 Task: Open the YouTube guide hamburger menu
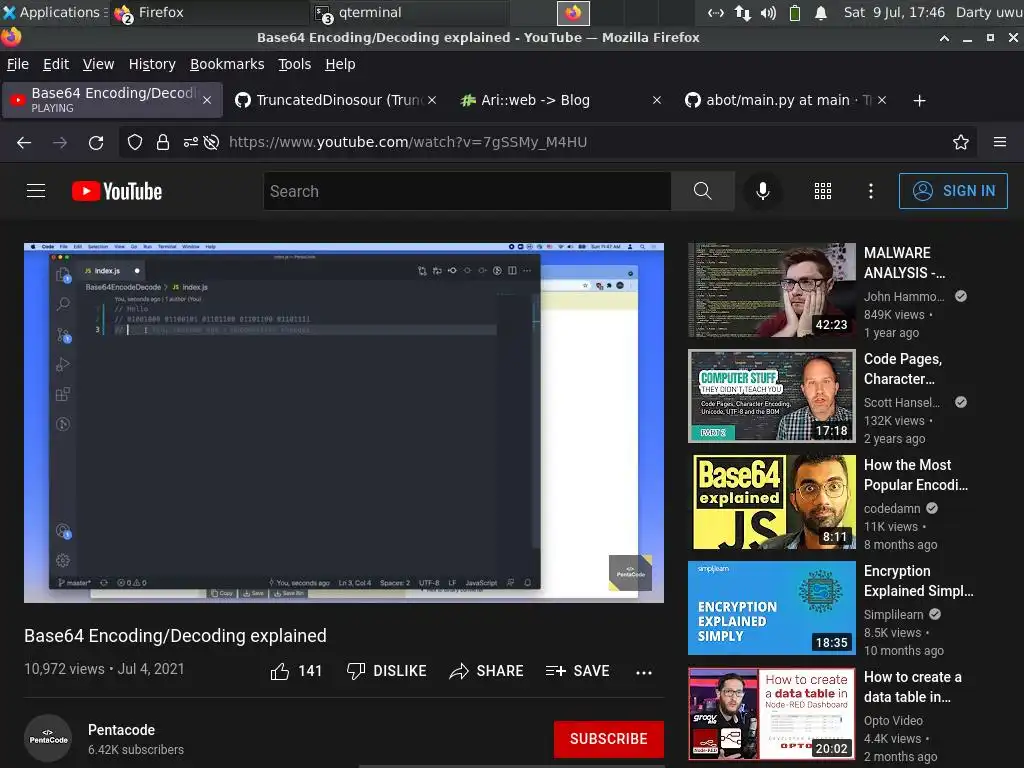pyautogui.click(x=36, y=191)
